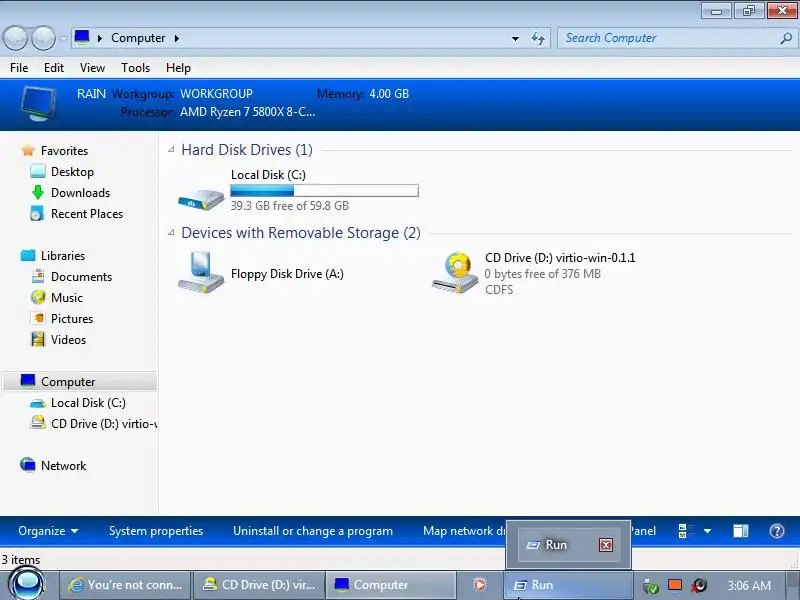Open the Music library
800x600 pixels.
tap(66, 298)
